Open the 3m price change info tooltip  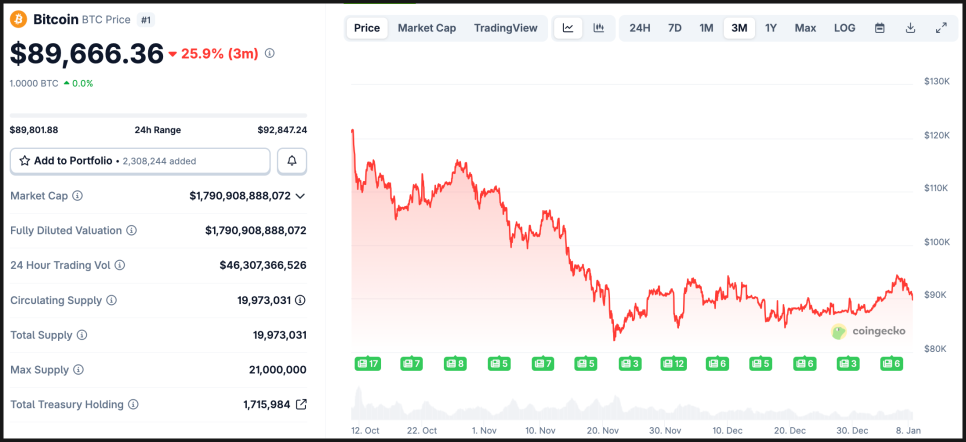click(x=270, y=53)
